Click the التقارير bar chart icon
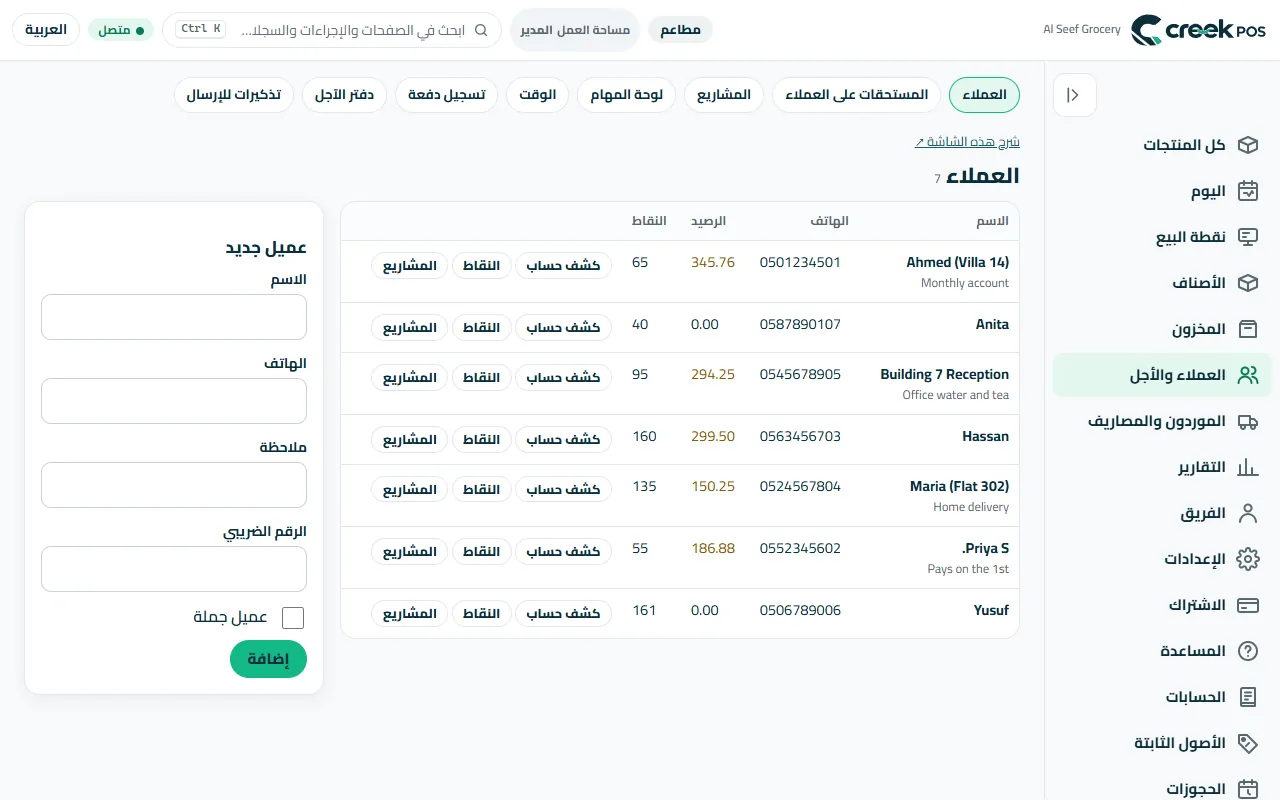The height and width of the screenshot is (800, 1280). 1247,467
